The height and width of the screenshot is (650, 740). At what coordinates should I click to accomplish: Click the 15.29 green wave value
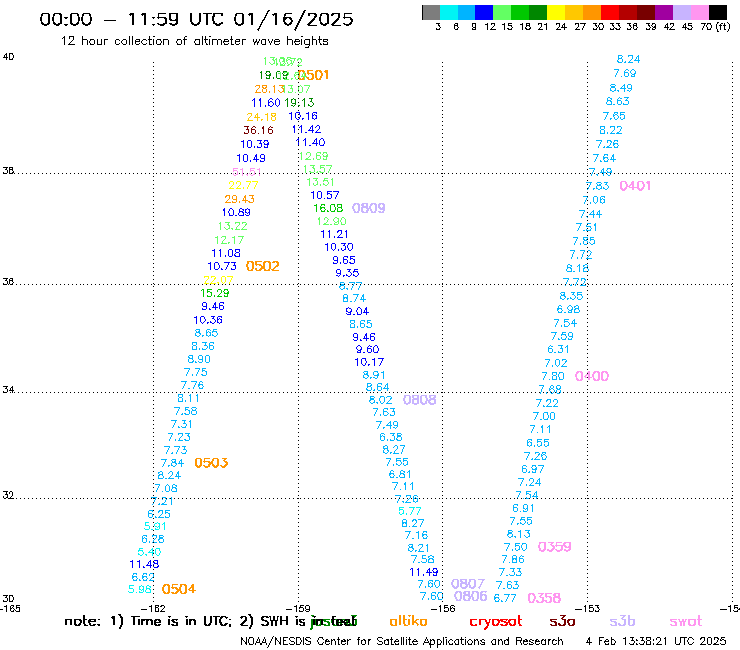(214, 293)
